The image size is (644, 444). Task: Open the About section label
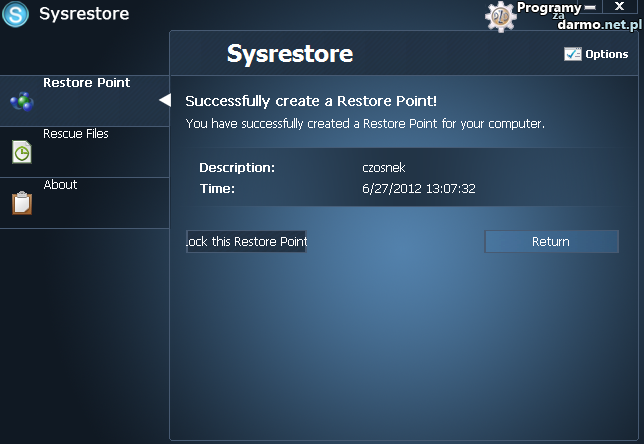(60, 185)
